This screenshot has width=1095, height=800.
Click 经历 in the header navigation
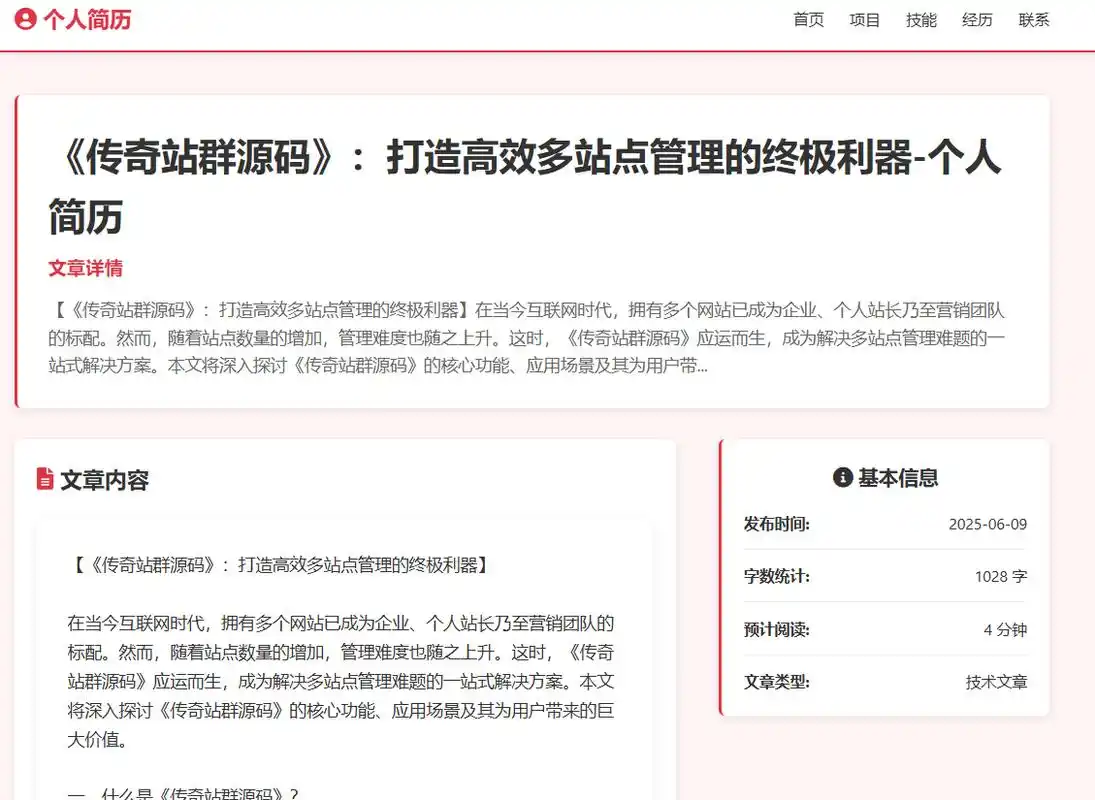[977, 20]
